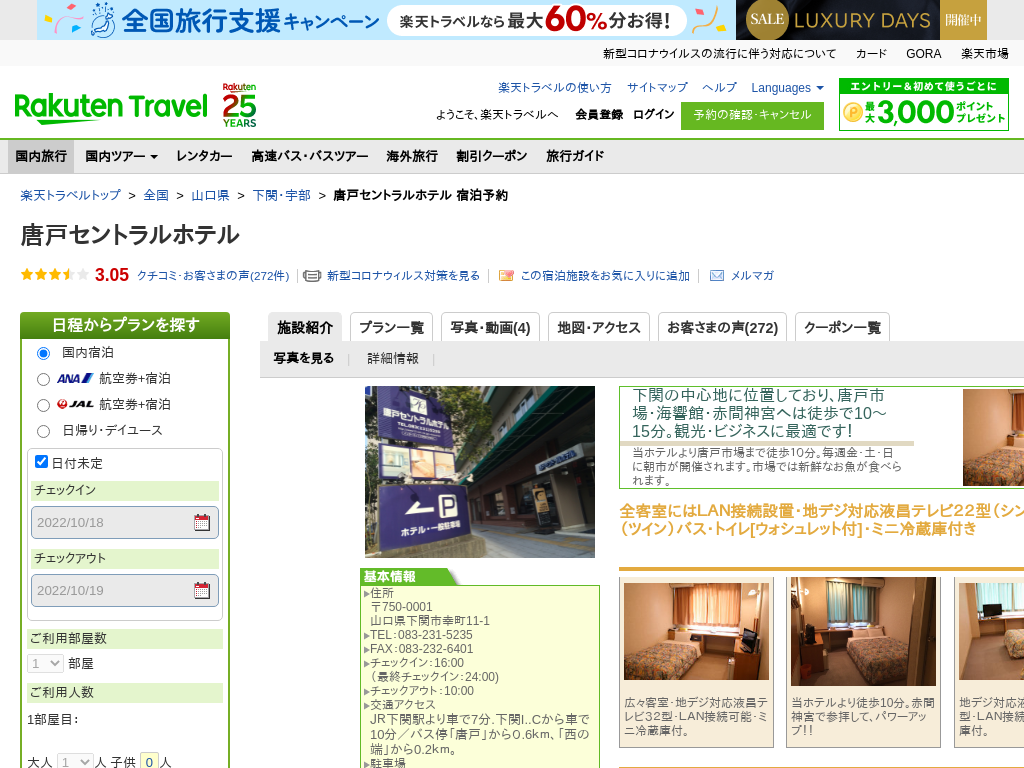Click the favorite-add icon beside お気に入りに追加
Viewport: 1024px width, 768px height.
506,276
